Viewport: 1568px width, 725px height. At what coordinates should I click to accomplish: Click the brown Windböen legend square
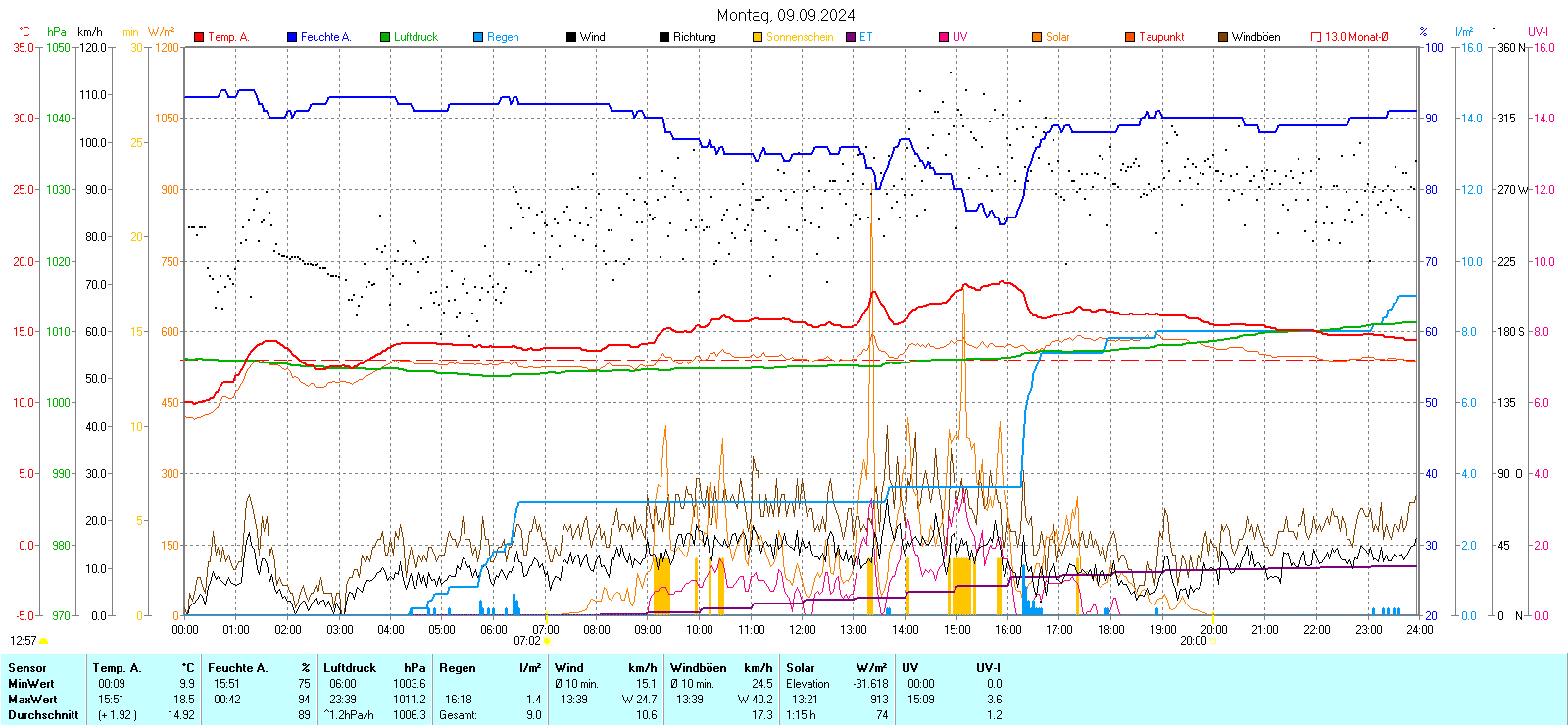click(1223, 37)
